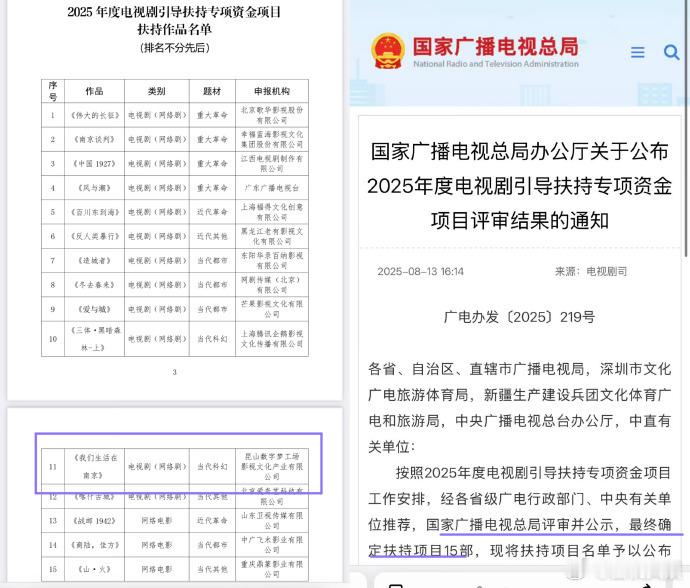Click the 当代科幻 theme in row 11
The image size is (690, 588).
click(212, 467)
